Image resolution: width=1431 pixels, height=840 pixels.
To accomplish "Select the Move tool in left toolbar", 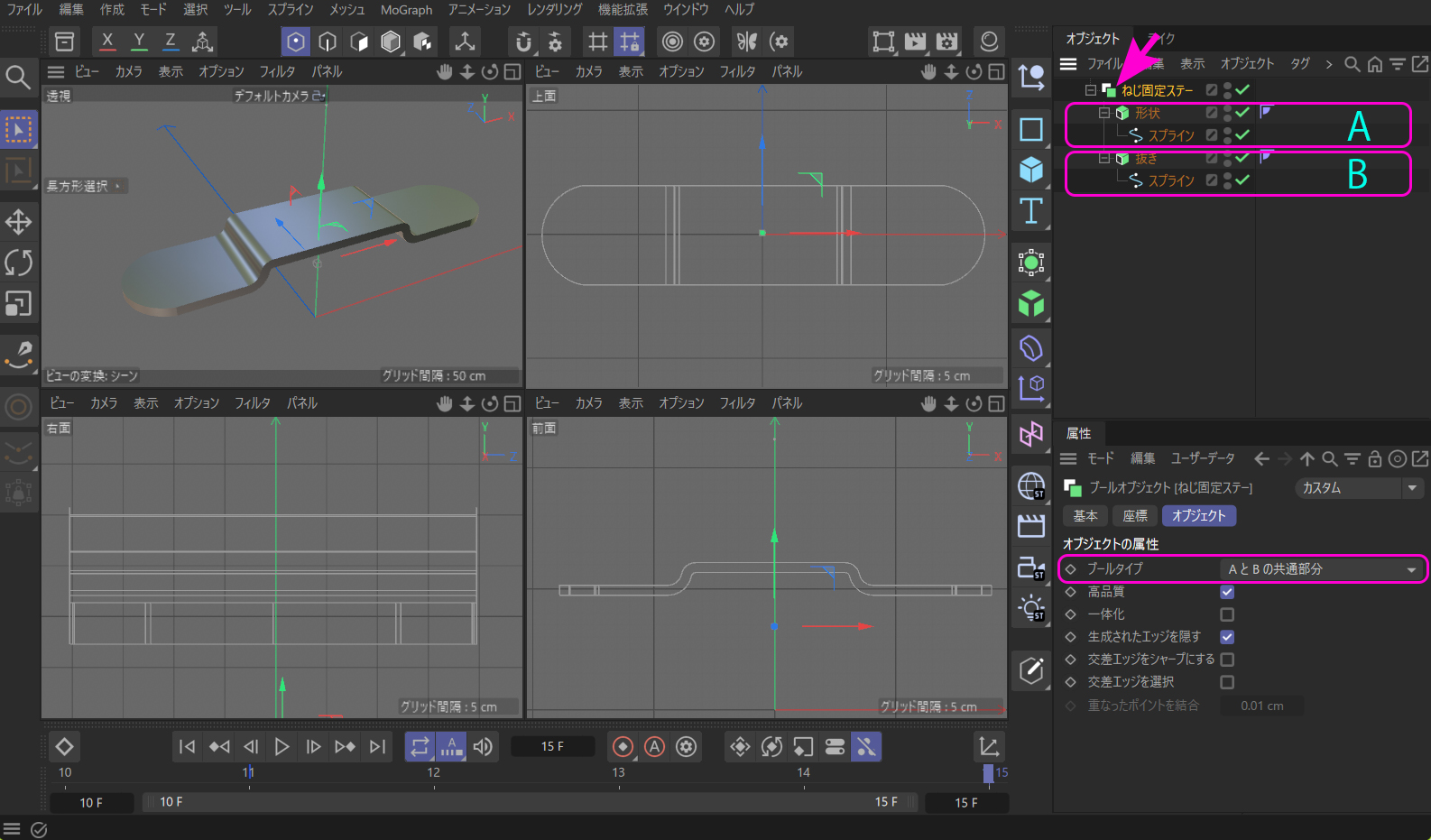I will click(x=18, y=222).
